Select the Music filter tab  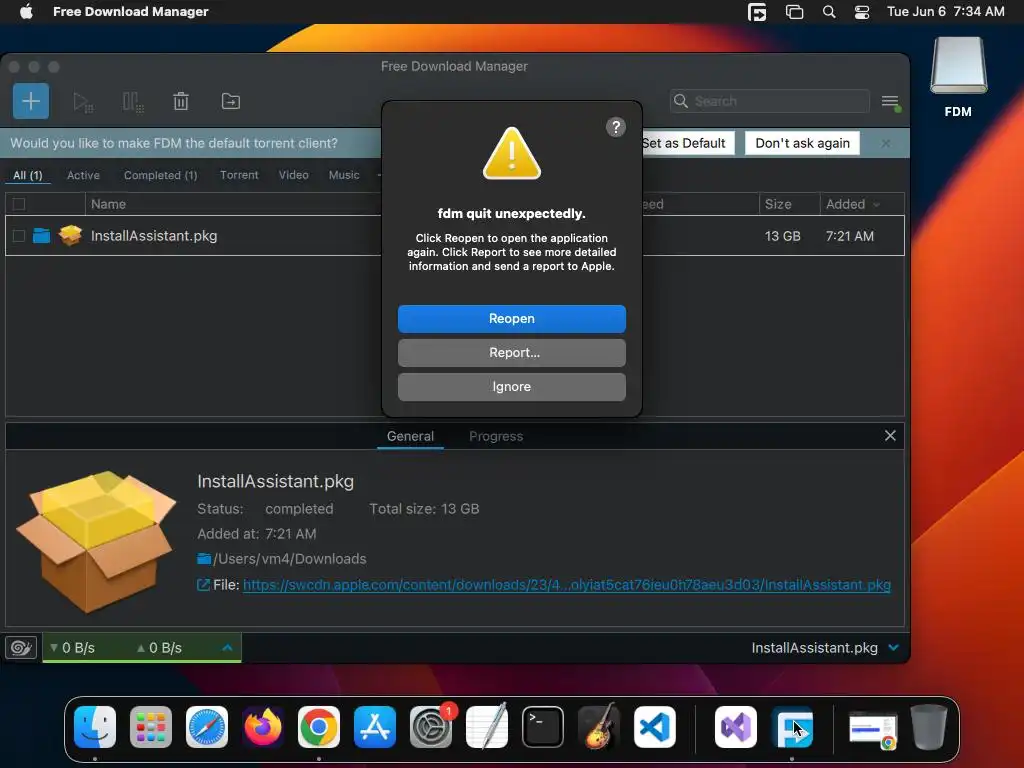tap(344, 175)
